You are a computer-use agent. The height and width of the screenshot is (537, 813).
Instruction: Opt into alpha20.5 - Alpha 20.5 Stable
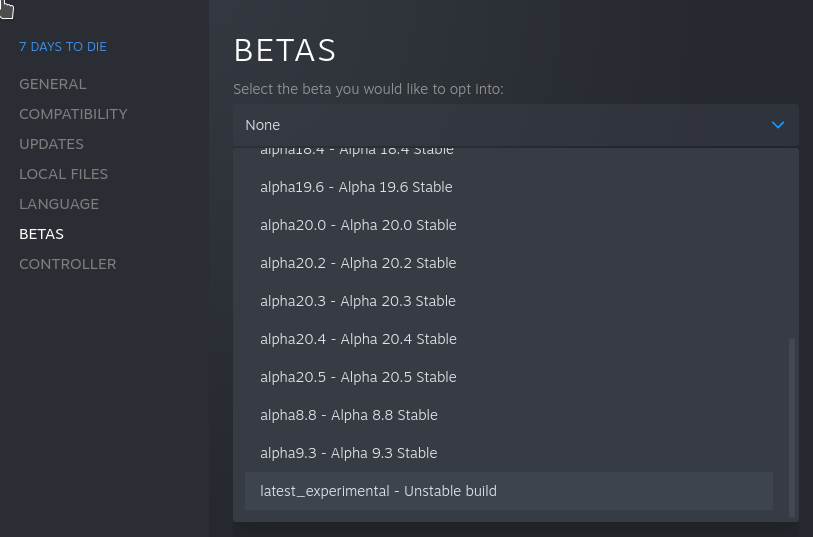tap(358, 377)
